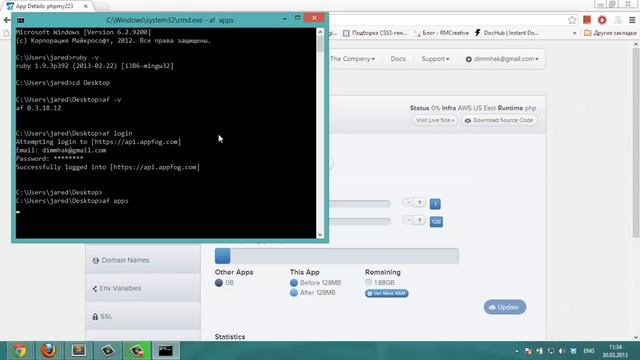Image resolution: width=640 pixels, height=360 pixels.
Task: Click the Update button
Action: point(505,307)
